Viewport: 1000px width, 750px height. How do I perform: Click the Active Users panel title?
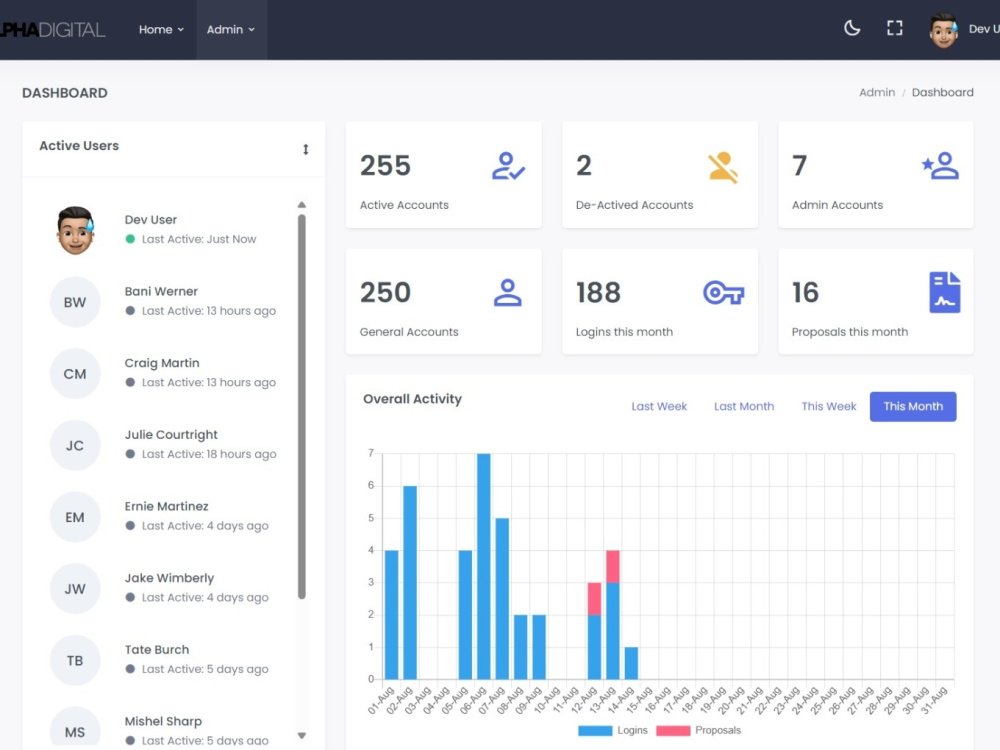(x=79, y=146)
